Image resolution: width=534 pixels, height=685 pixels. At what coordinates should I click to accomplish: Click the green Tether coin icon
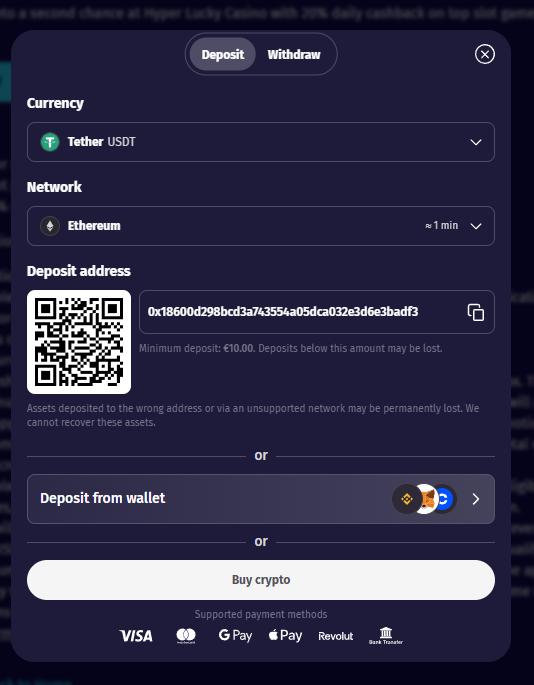(50, 142)
